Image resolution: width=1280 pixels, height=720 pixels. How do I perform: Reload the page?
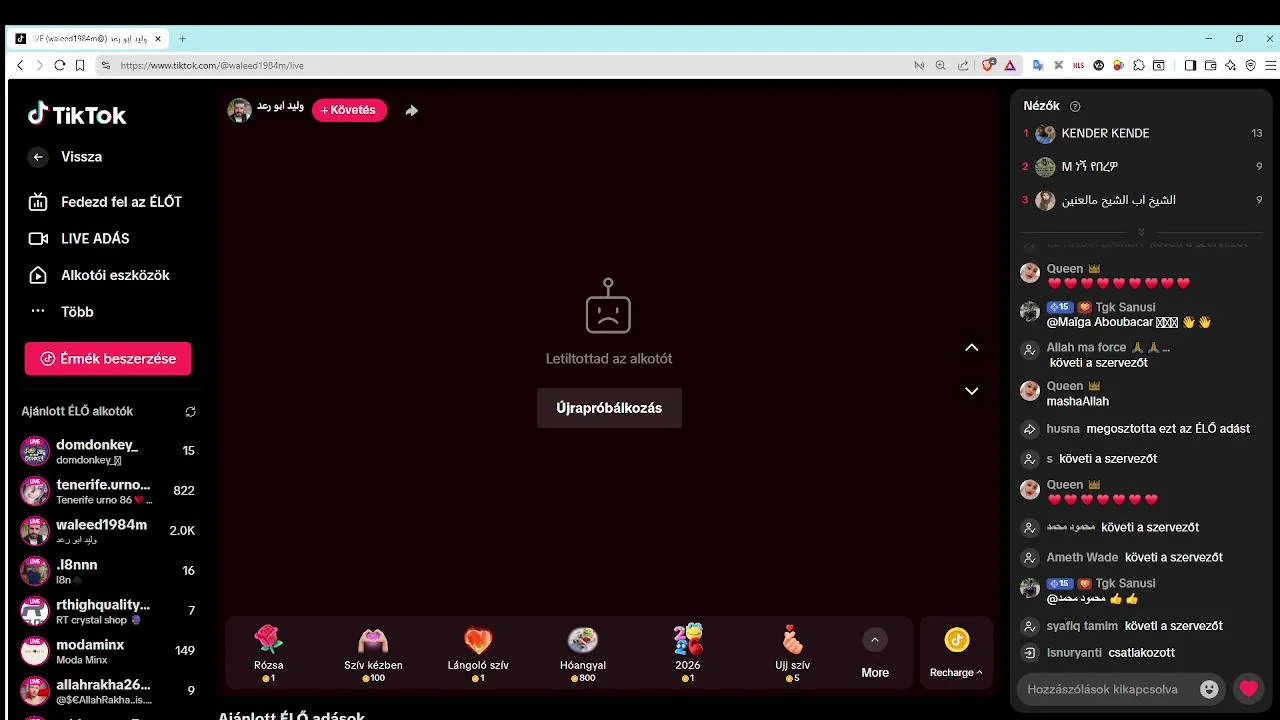pyautogui.click(x=60, y=65)
